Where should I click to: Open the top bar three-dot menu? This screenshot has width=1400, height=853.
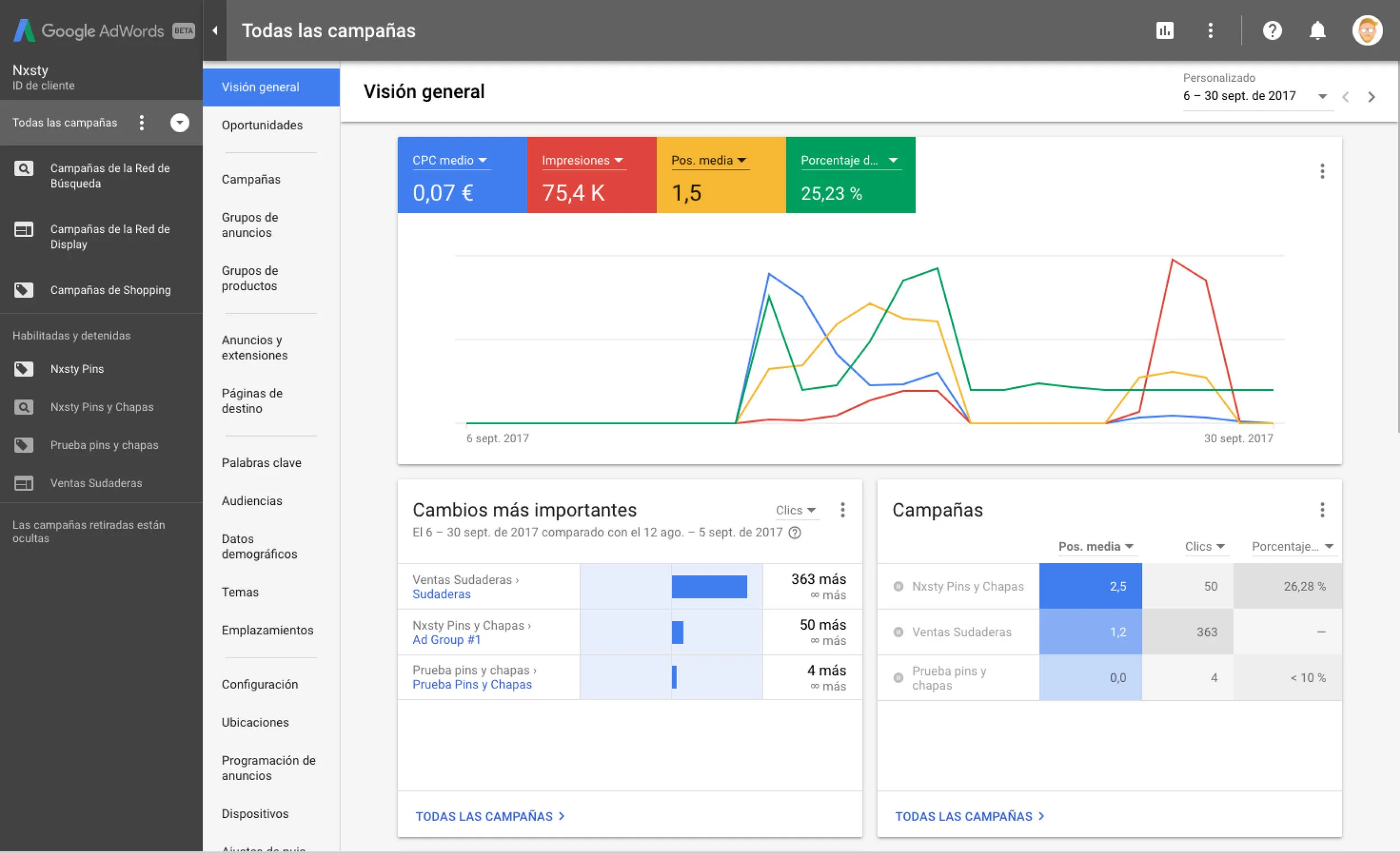coord(1211,31)
